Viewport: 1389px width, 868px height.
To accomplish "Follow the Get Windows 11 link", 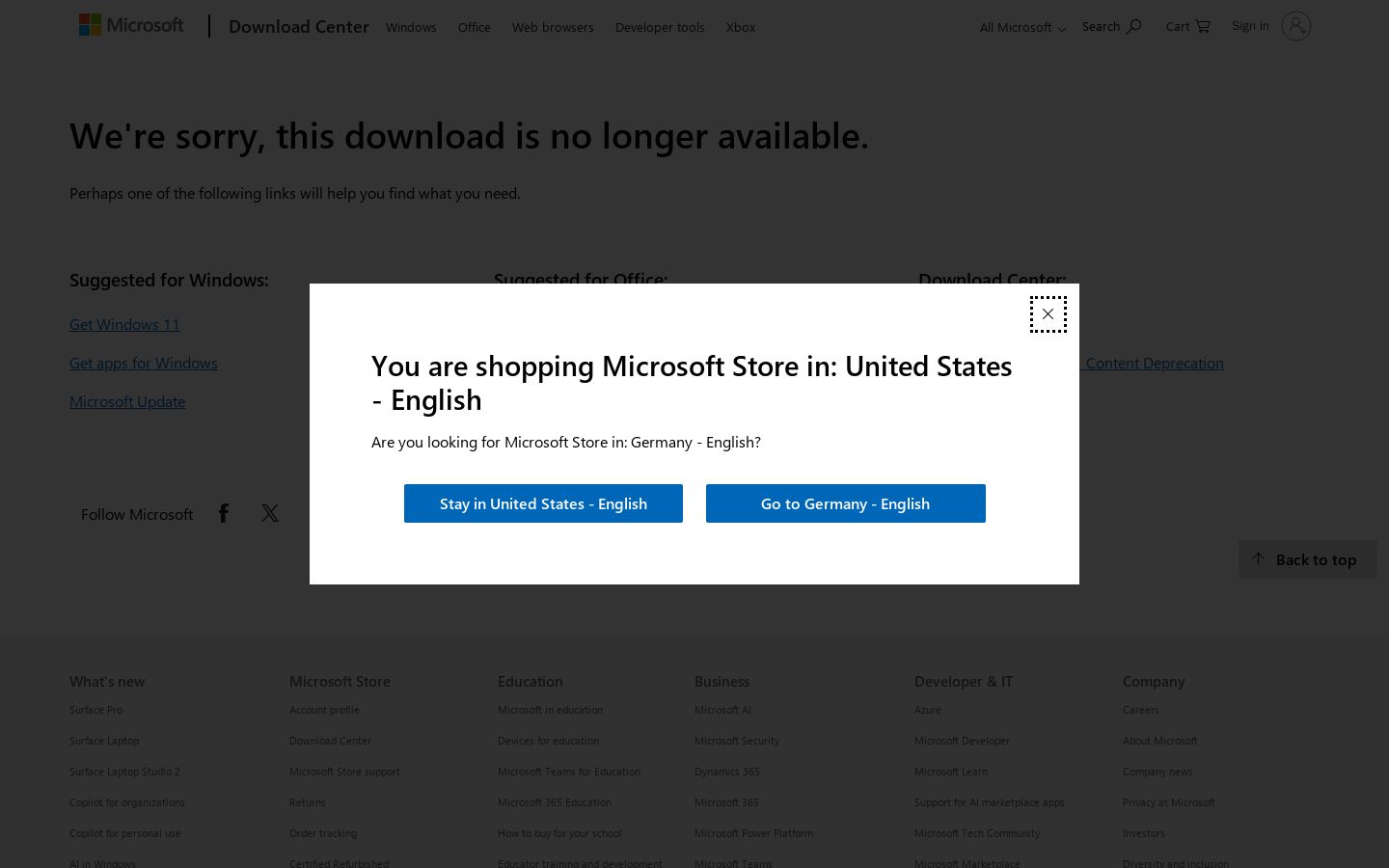I will 124,324.
